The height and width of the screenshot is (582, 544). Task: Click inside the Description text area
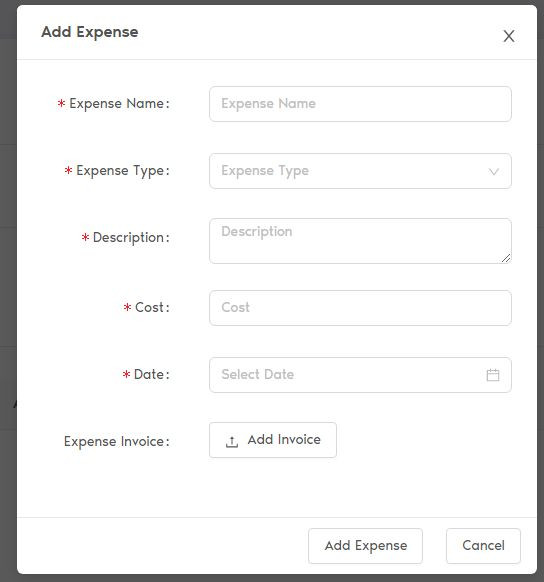[x=360, y=241]
